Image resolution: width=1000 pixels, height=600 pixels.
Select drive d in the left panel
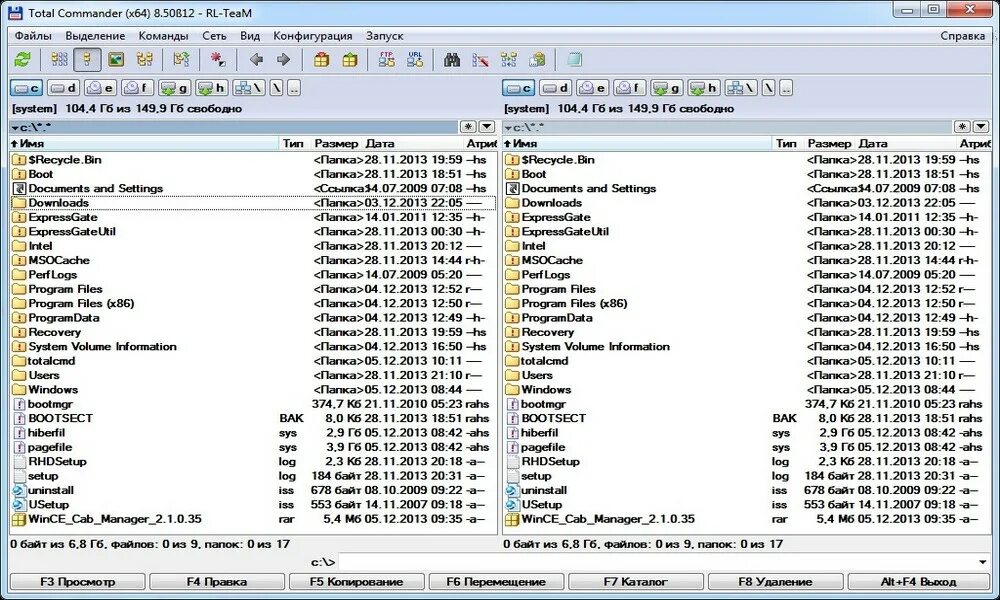point(64,88)
